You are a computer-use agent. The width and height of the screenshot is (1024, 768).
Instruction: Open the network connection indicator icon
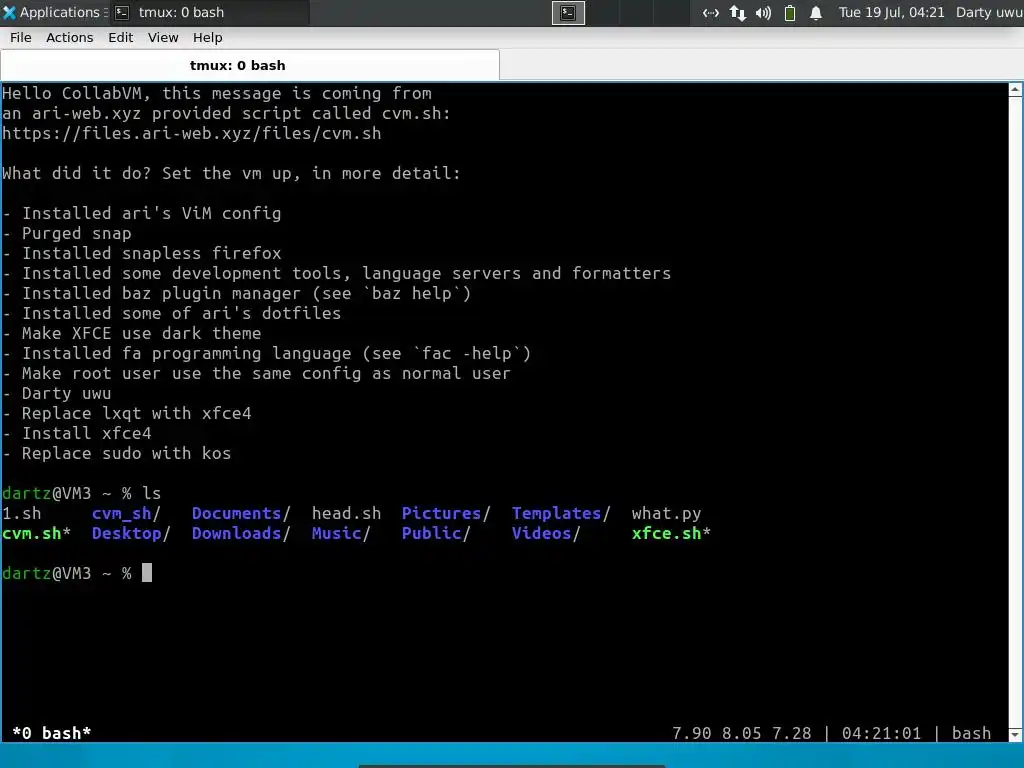coord(711,12)
